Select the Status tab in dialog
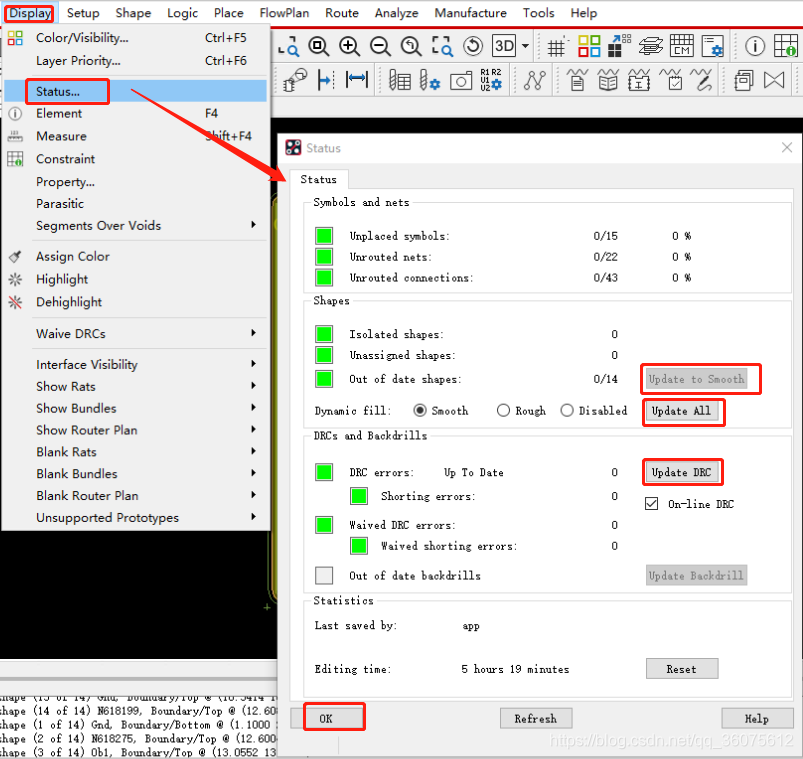803x759 pixels. [x=319, y=179]
